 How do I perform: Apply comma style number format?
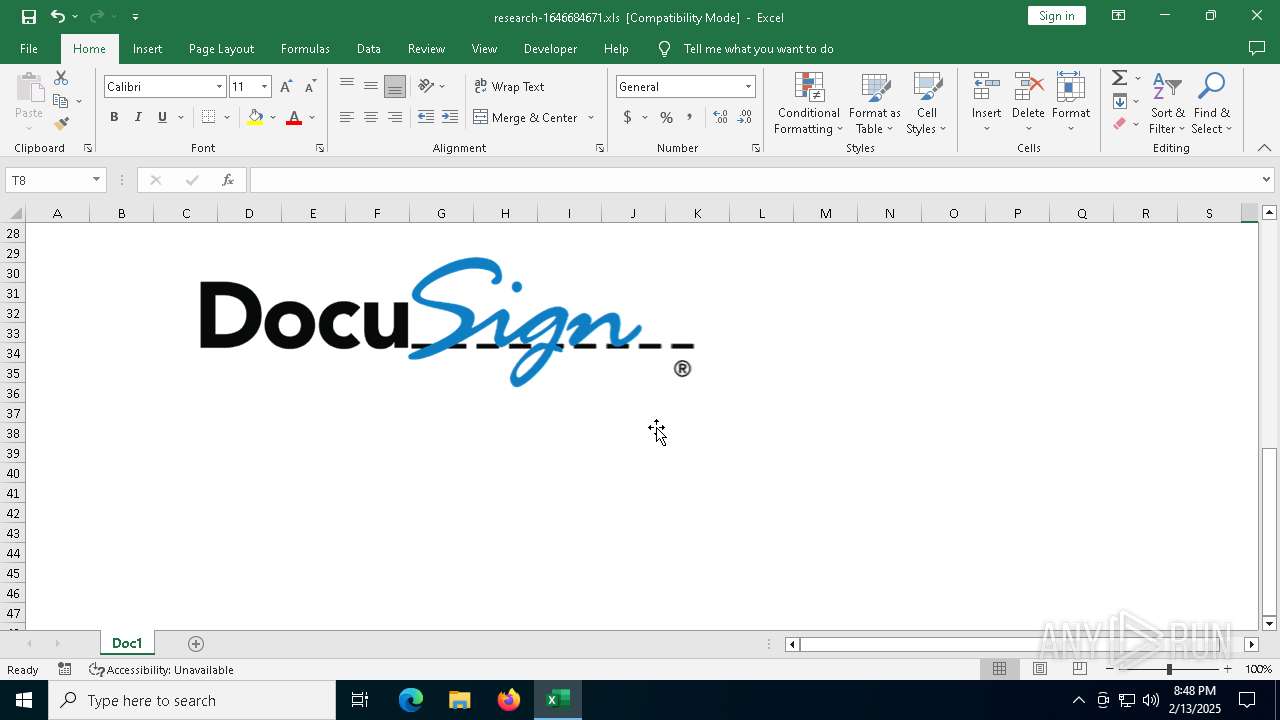pos(689,117)
